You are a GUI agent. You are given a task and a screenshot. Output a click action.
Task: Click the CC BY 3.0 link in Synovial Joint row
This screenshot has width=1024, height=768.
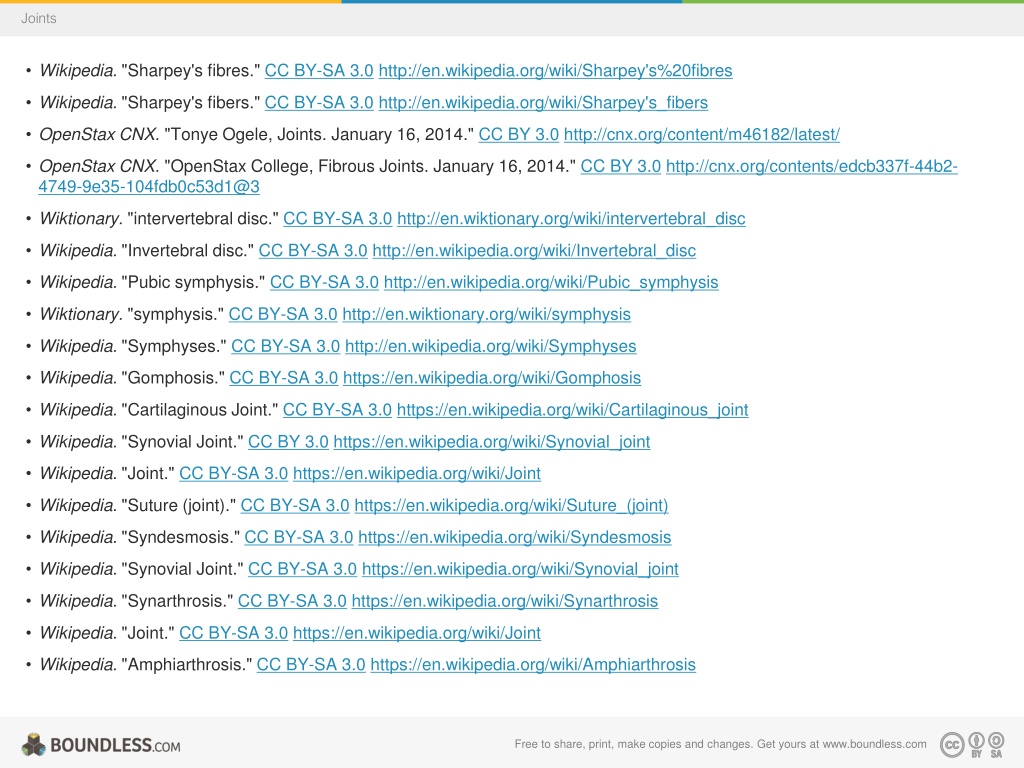pos(288,442)
